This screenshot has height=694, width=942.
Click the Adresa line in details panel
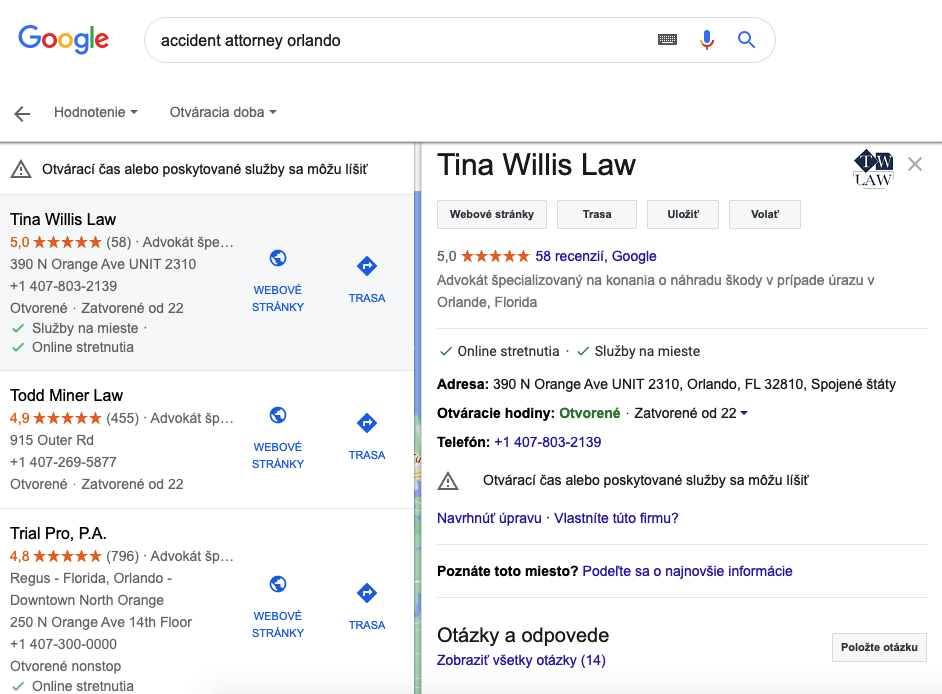click(666, 385)
